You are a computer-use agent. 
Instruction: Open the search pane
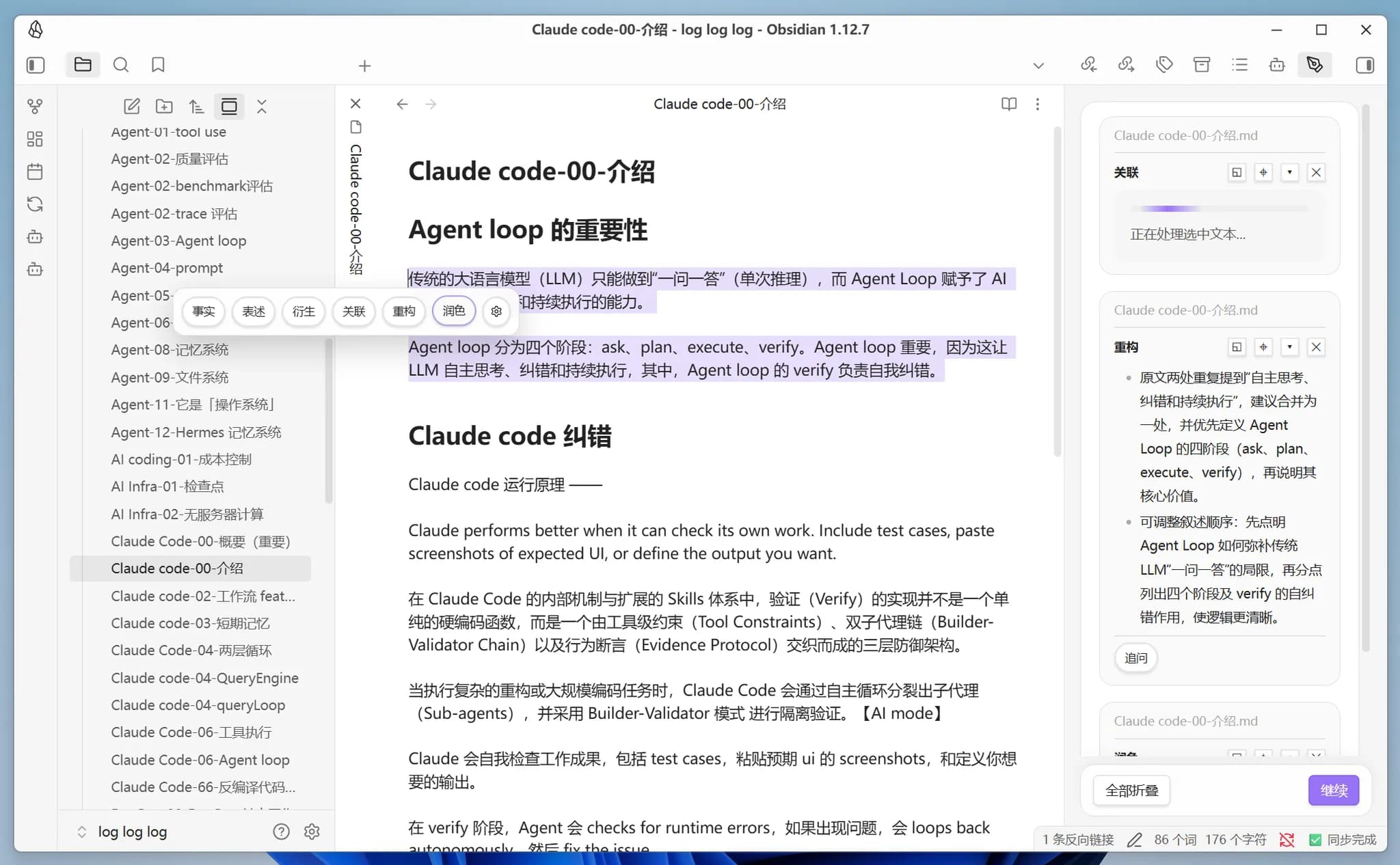point(121,65)
